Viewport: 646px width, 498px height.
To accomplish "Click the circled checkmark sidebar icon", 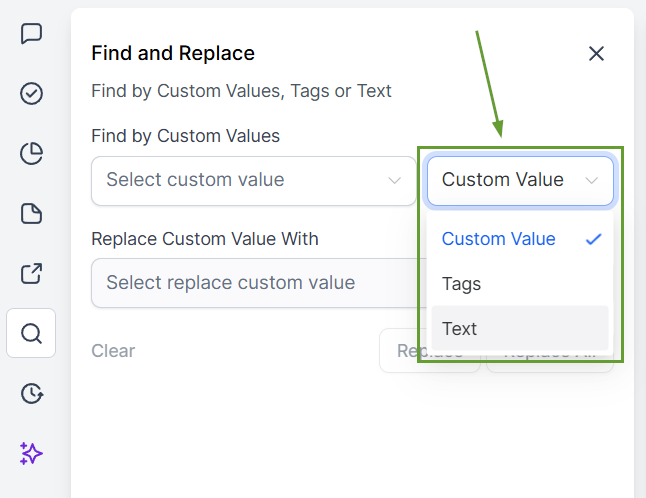I will 31,94.
